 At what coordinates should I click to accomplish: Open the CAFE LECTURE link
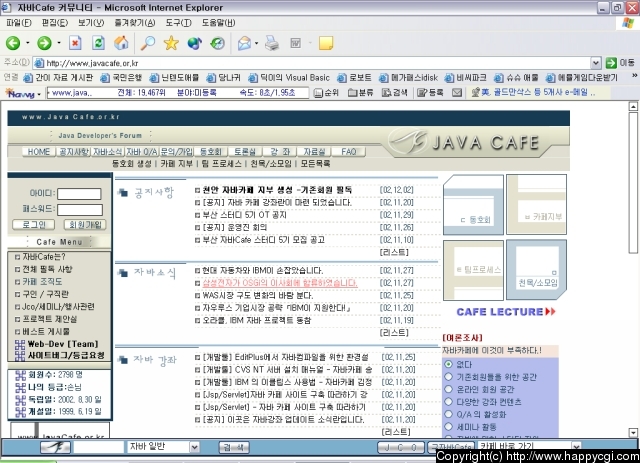[x=506, y=312]
